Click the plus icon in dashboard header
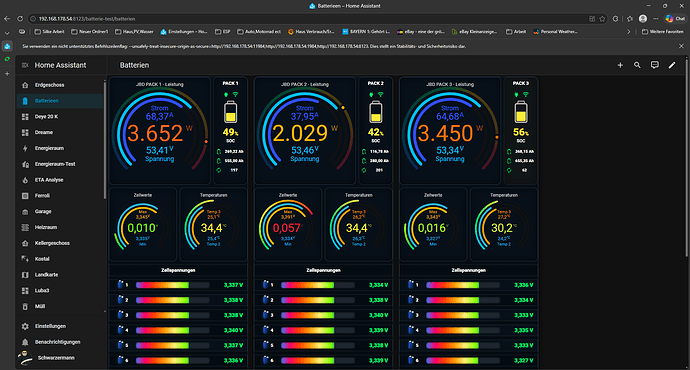The height and width of the screenshot is (370, 690). (x=620, y=65)
